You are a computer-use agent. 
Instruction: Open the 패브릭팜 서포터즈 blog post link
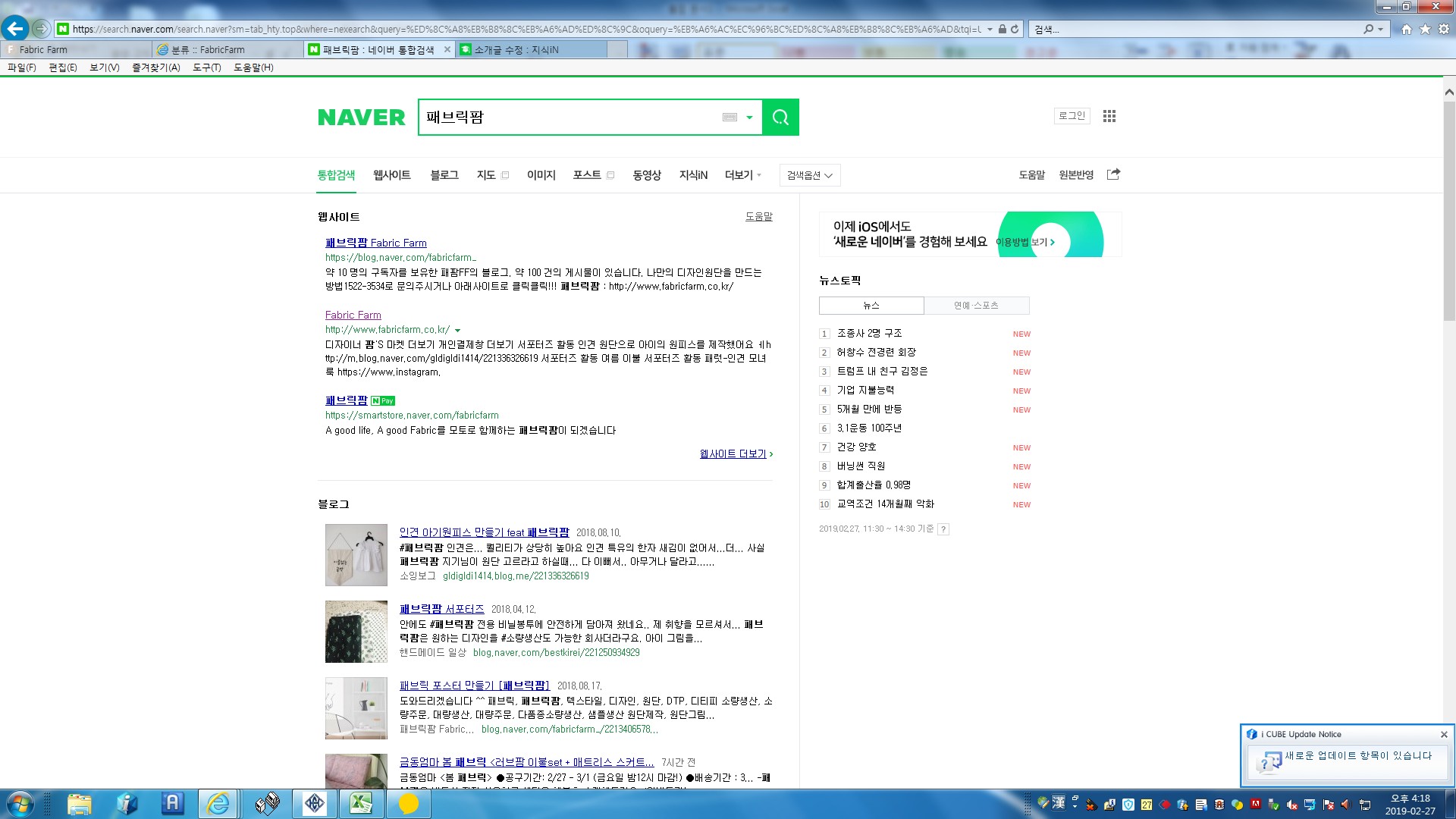point(442,610)
